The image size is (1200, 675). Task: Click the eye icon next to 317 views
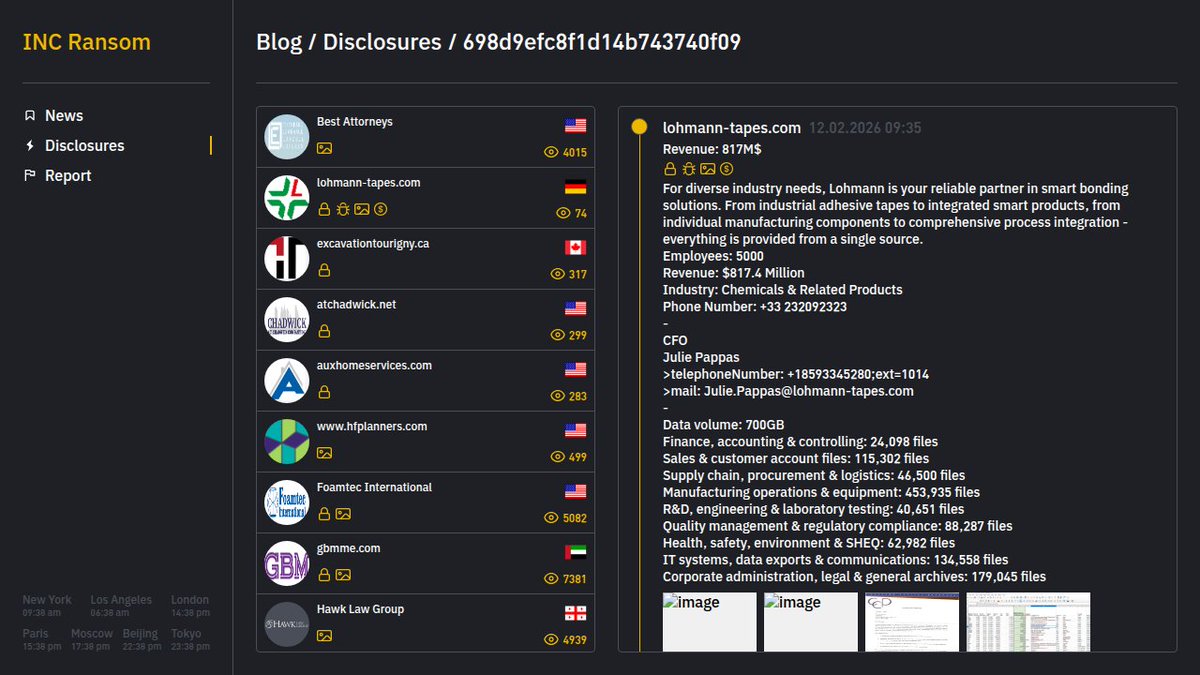pyautogui.click(x=557, y=275)
